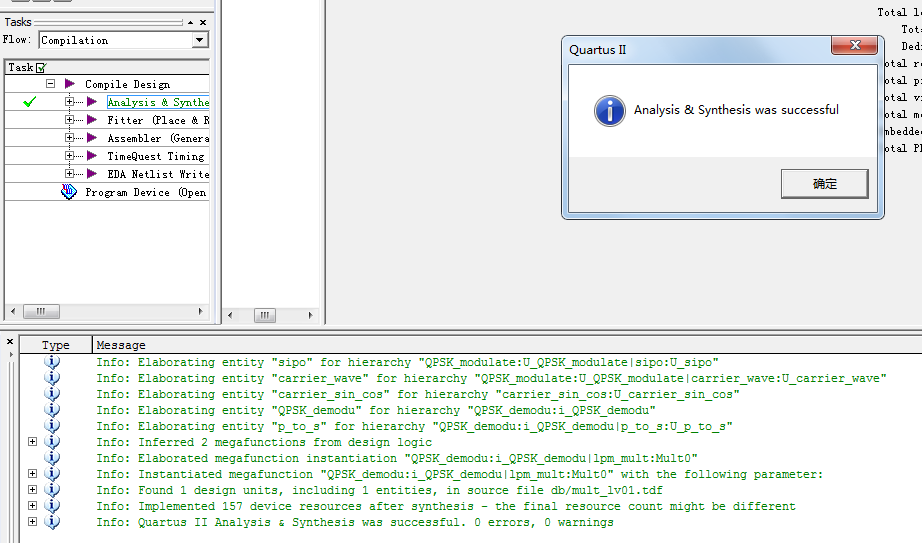Select the 'Elaborating entity "p_to_s"' message text
Viewport: 922px width, 543px height.
tap(415, 426)
